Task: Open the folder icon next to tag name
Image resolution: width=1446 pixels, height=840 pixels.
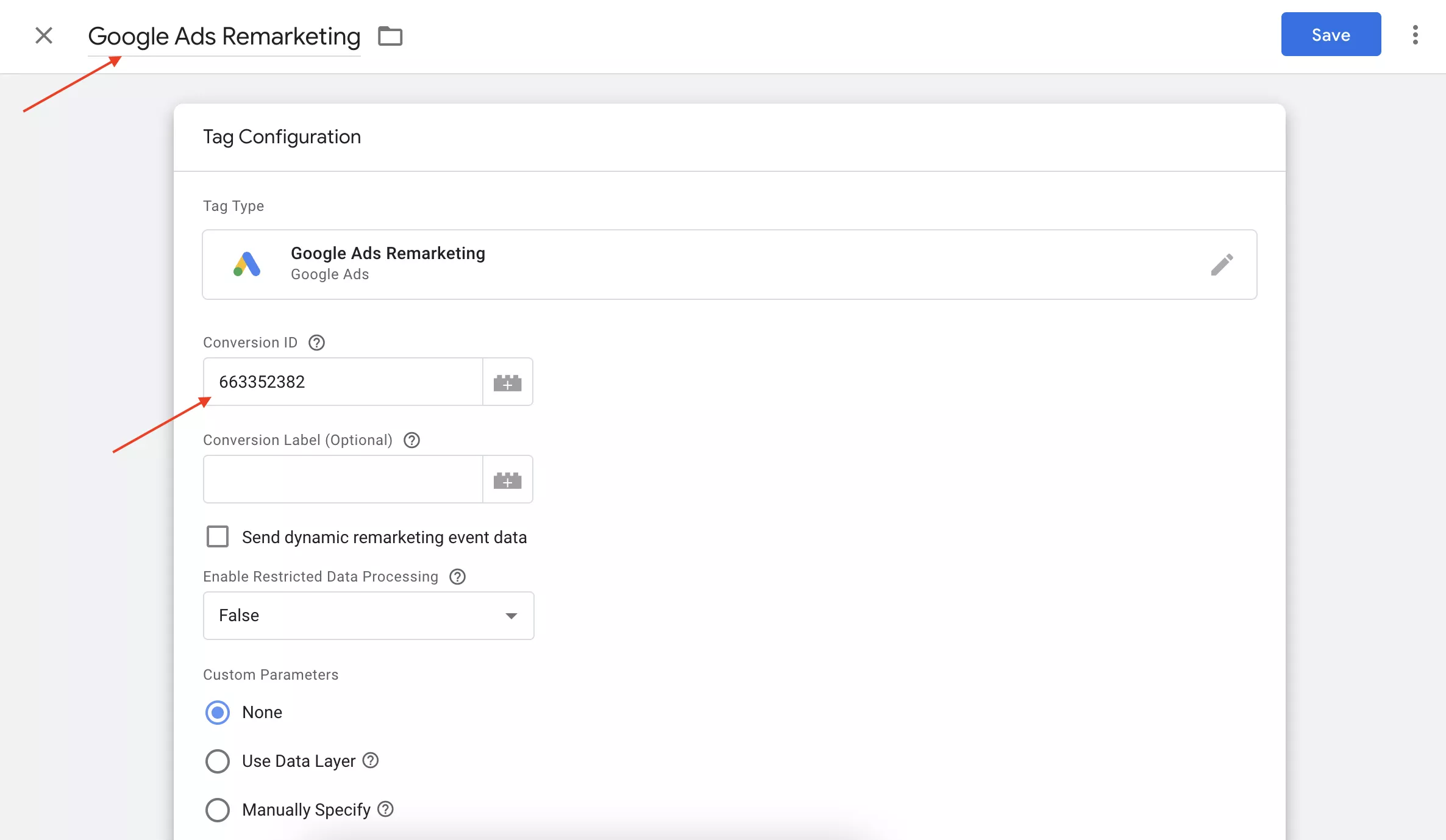Action: pyautogui.click(x=390, y=36)
